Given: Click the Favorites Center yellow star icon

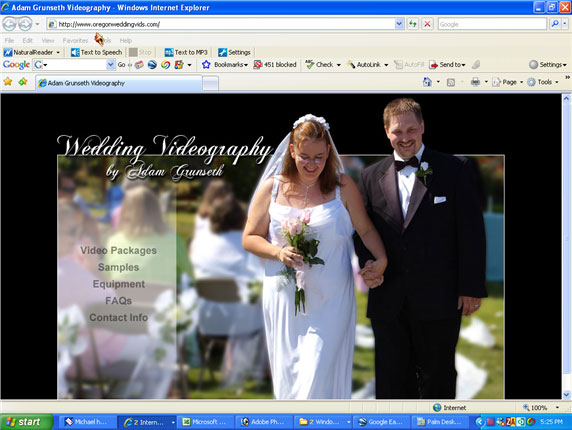Looking at the screenshot, I should [8, 82].
